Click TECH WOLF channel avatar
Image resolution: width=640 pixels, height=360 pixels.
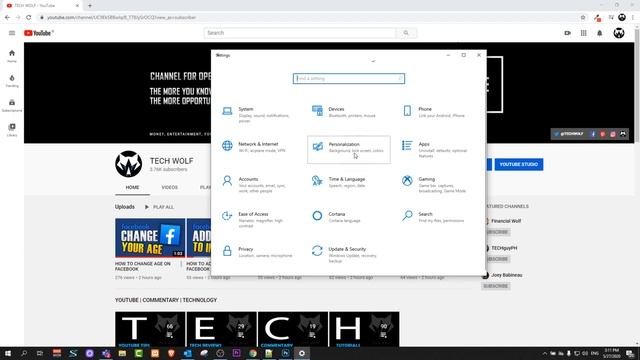(x=129, y=164)
